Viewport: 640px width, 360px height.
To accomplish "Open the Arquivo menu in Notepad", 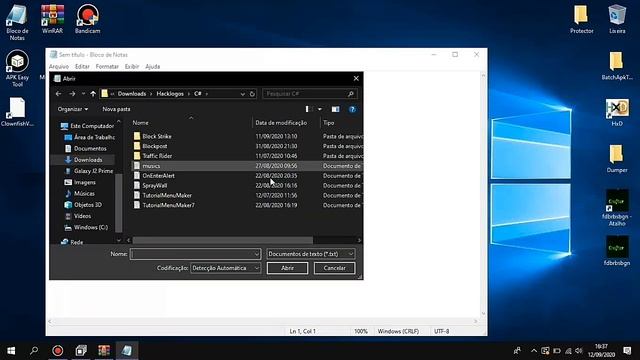I will click(59, 67).
